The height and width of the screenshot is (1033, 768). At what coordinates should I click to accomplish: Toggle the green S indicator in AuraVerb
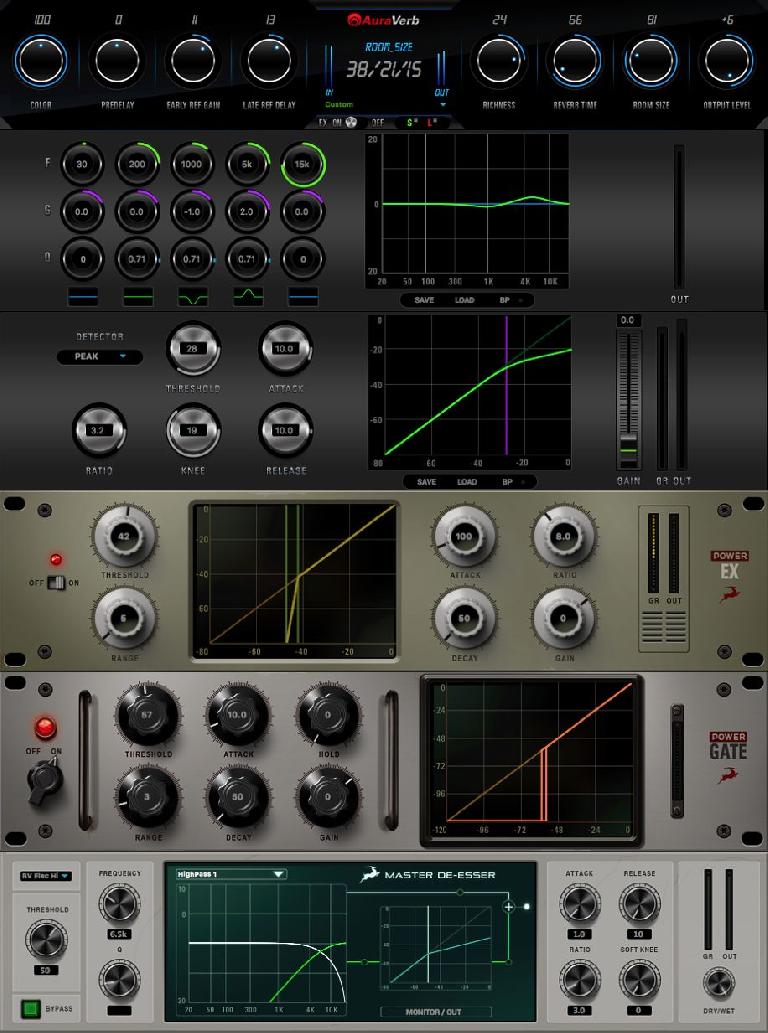[x=411, y=123]
